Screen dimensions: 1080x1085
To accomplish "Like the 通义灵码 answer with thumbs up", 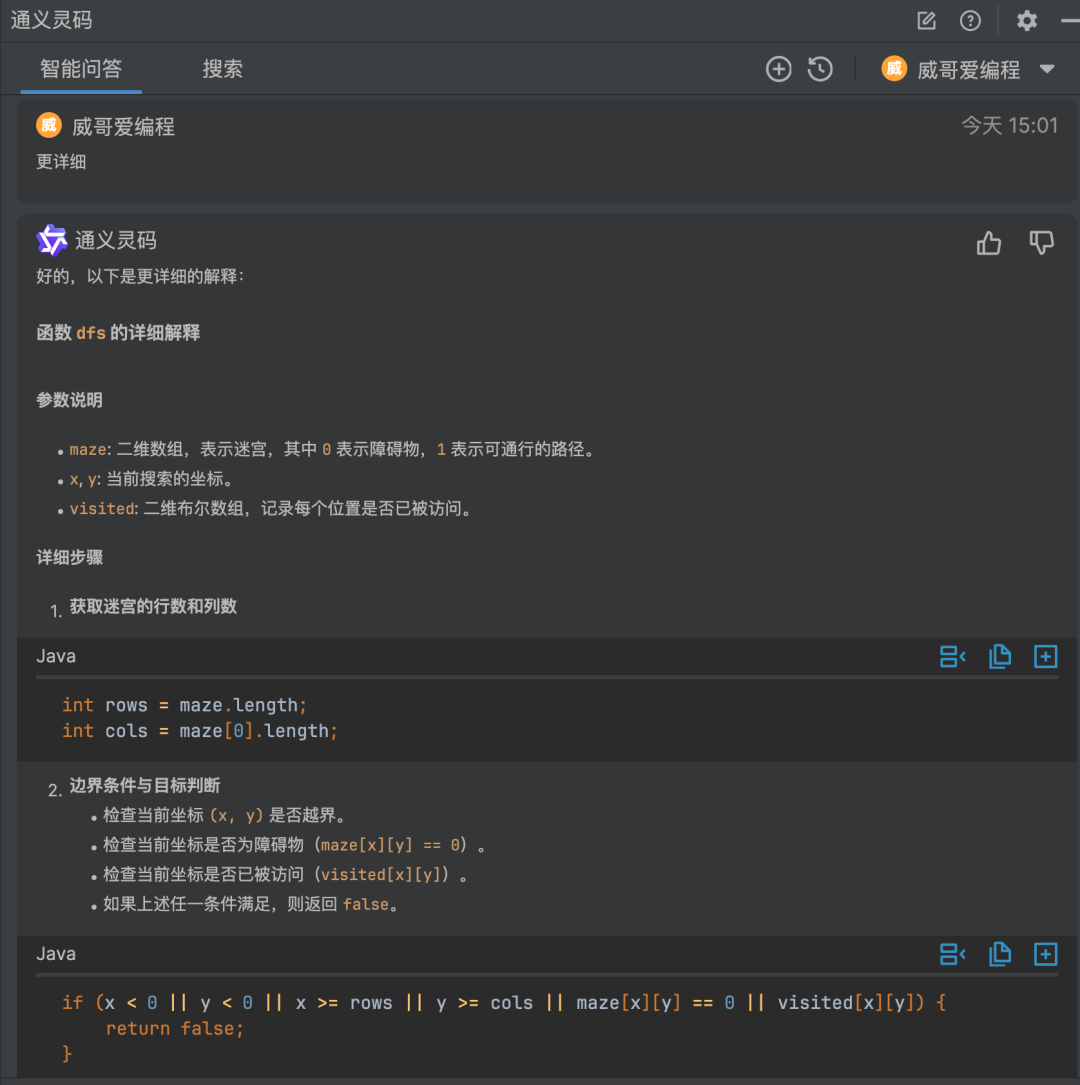I will tap(989, 243).
